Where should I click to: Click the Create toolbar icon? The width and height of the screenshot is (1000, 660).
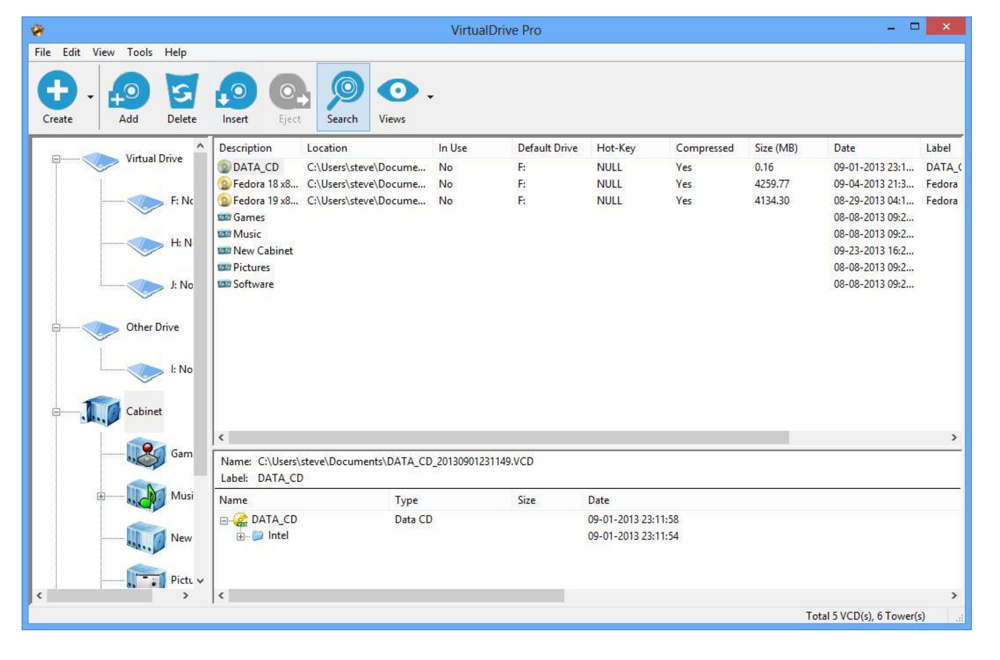click(57, 91)
